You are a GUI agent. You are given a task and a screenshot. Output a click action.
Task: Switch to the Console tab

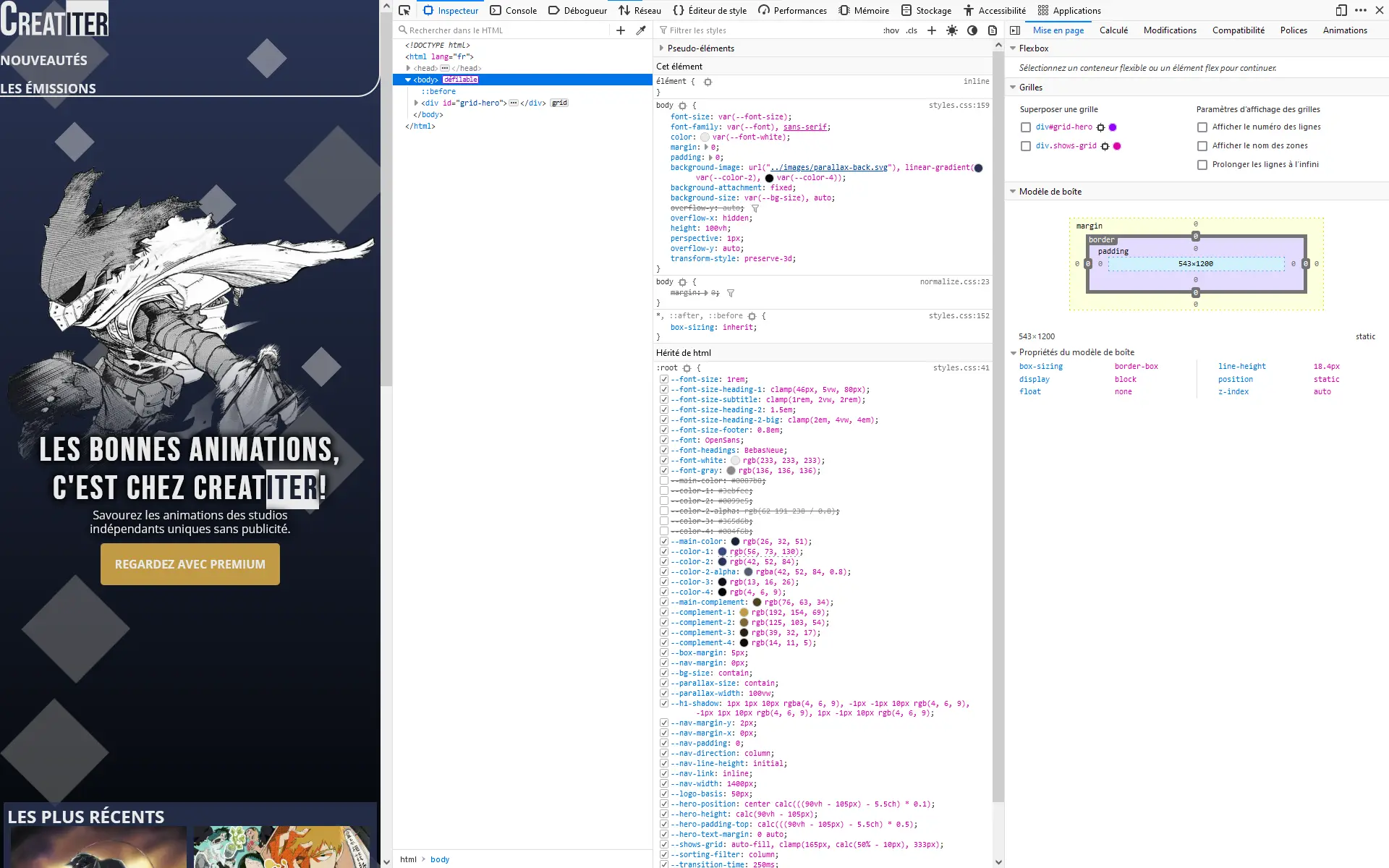point(514,10)
